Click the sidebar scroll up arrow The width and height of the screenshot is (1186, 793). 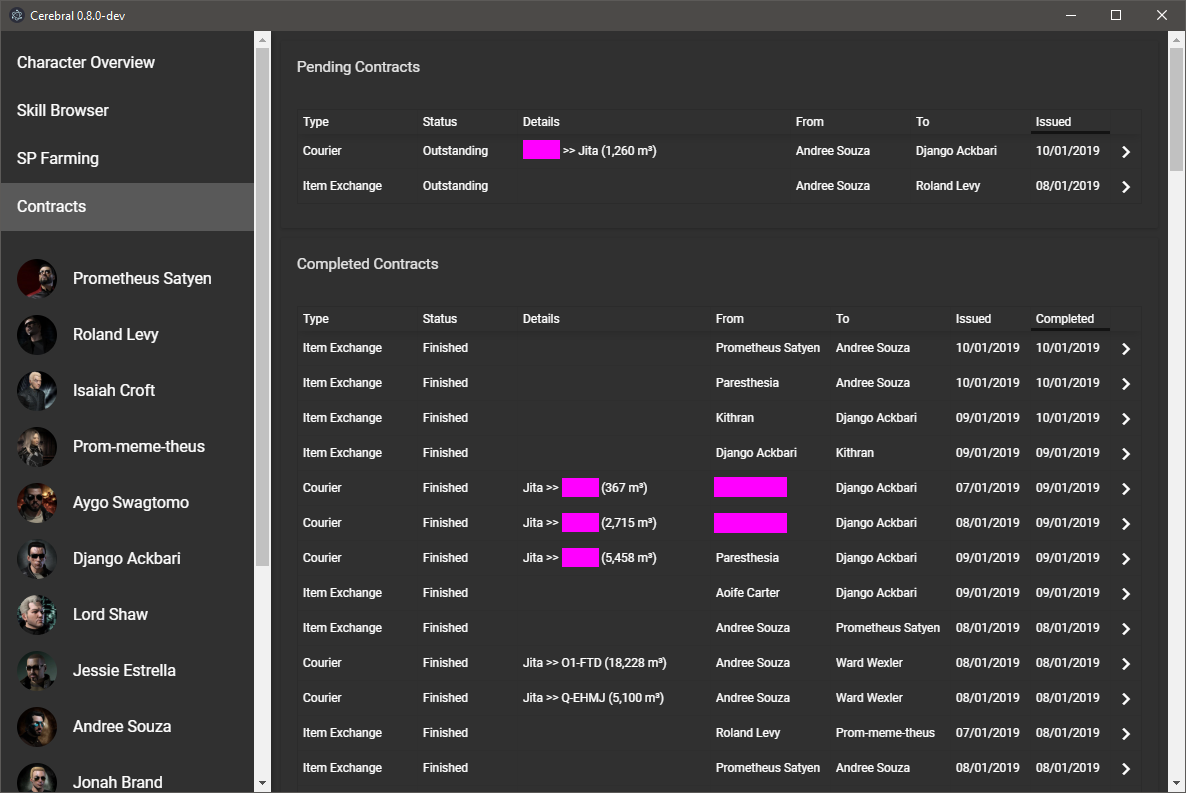tap(262, 40)
